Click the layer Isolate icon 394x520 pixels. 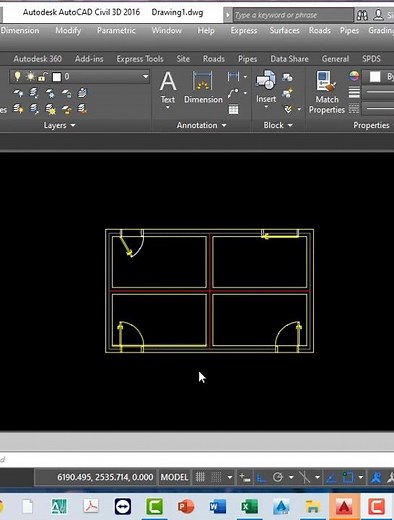pyautogui.click(x=34, y=93)
